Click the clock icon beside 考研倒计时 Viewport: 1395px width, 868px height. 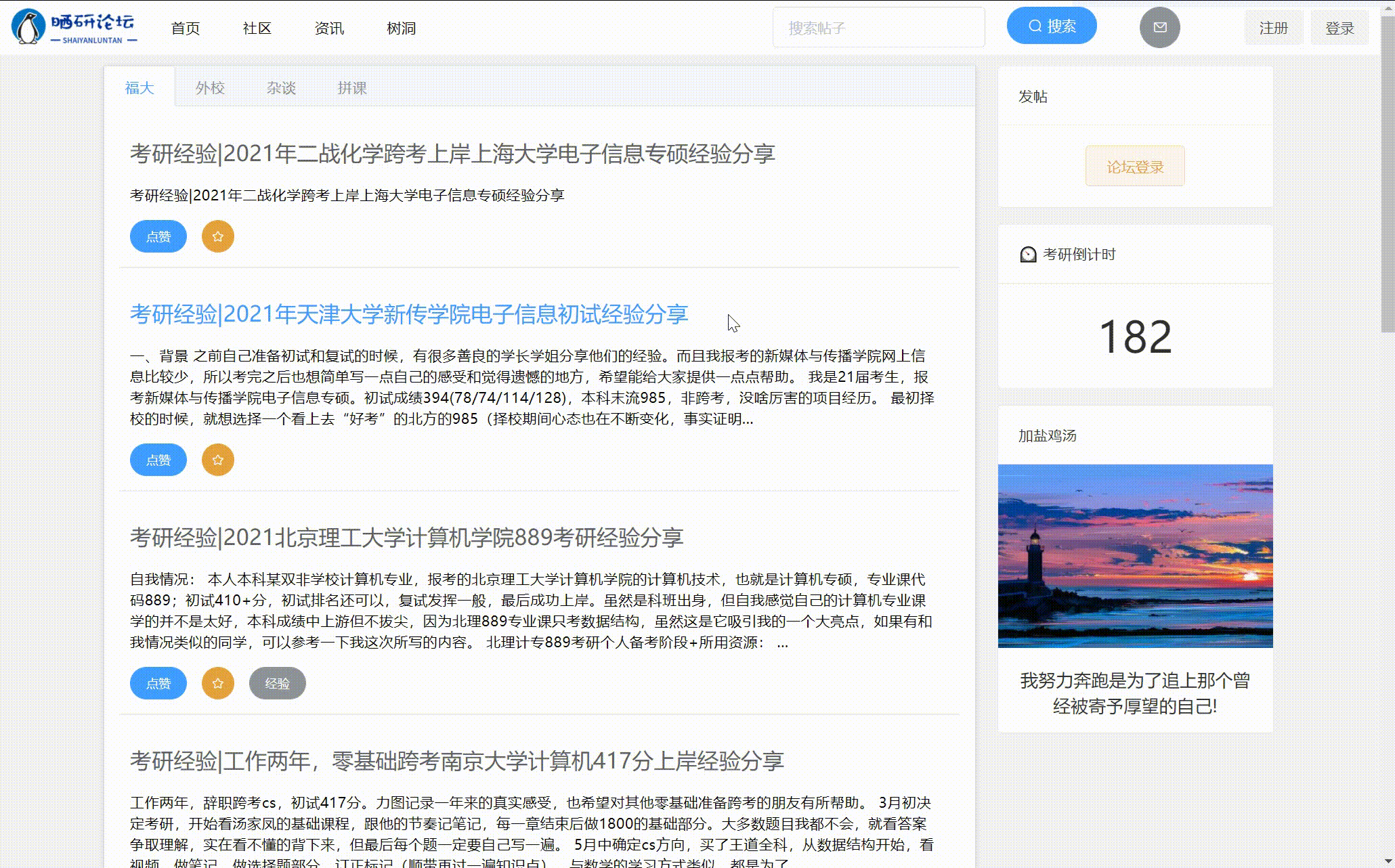[x=1028, y=255]
